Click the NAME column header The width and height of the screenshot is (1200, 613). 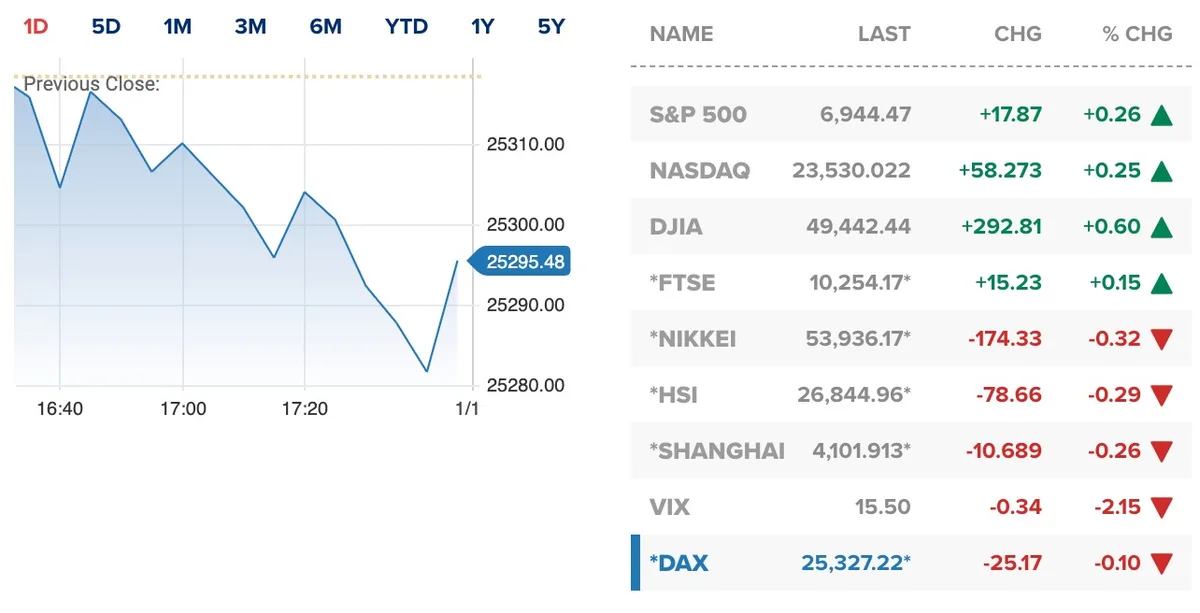(x=681, y=33)
